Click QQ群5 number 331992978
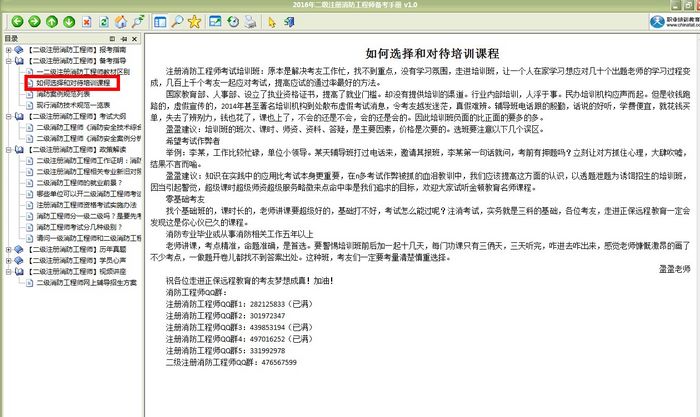 (267, 350)
